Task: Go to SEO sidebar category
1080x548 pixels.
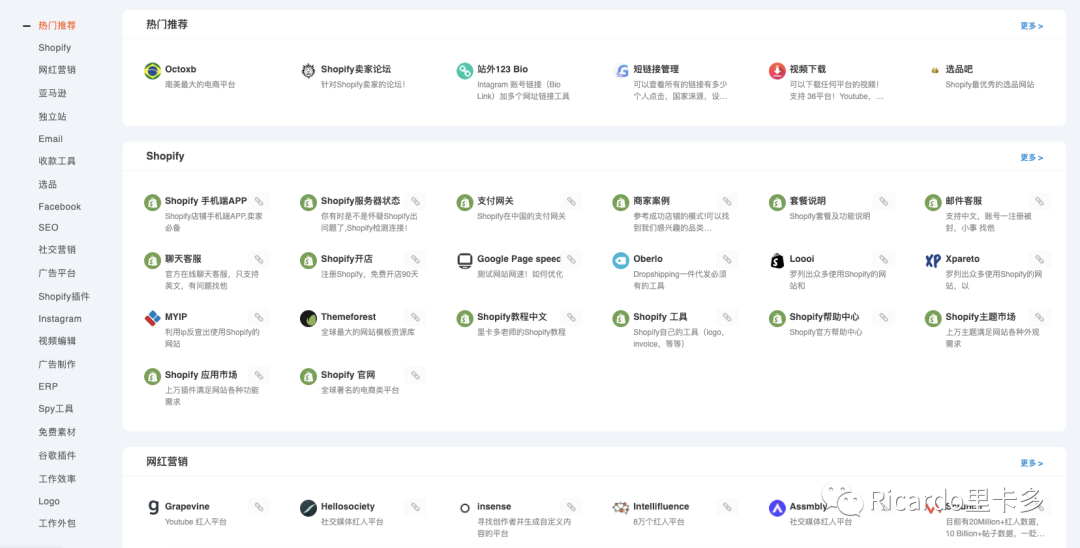Action: pyautogui.click(x=48, y=227)
